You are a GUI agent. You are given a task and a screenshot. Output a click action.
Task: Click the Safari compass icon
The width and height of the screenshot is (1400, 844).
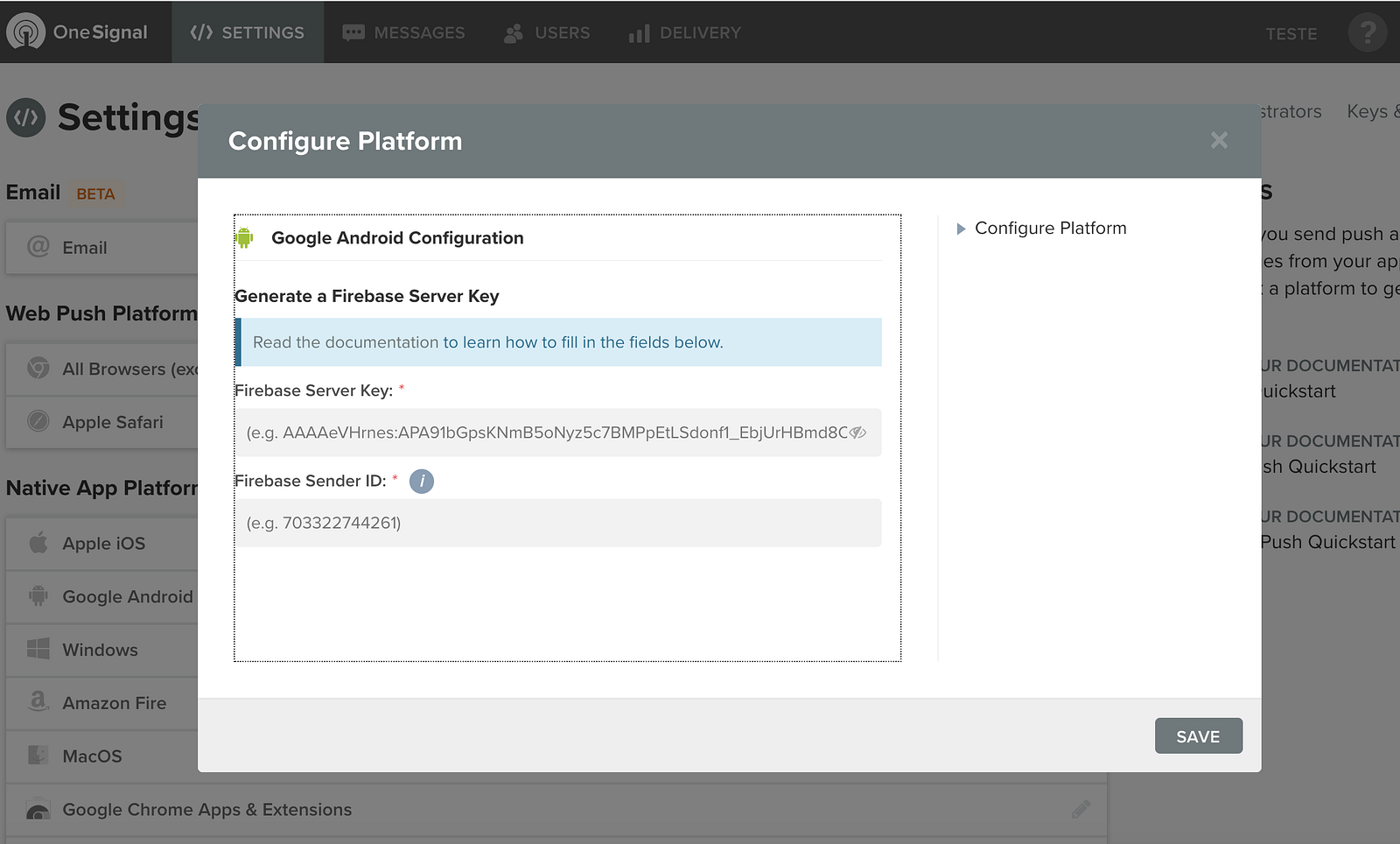click(x=38, y=421)
